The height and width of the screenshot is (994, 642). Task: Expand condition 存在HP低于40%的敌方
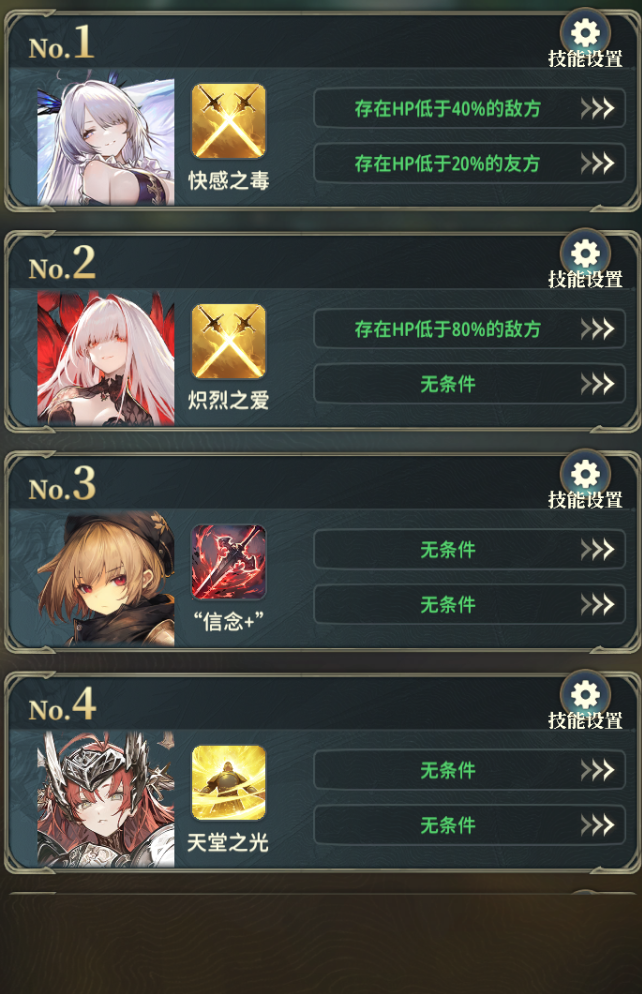pos(470,108)
